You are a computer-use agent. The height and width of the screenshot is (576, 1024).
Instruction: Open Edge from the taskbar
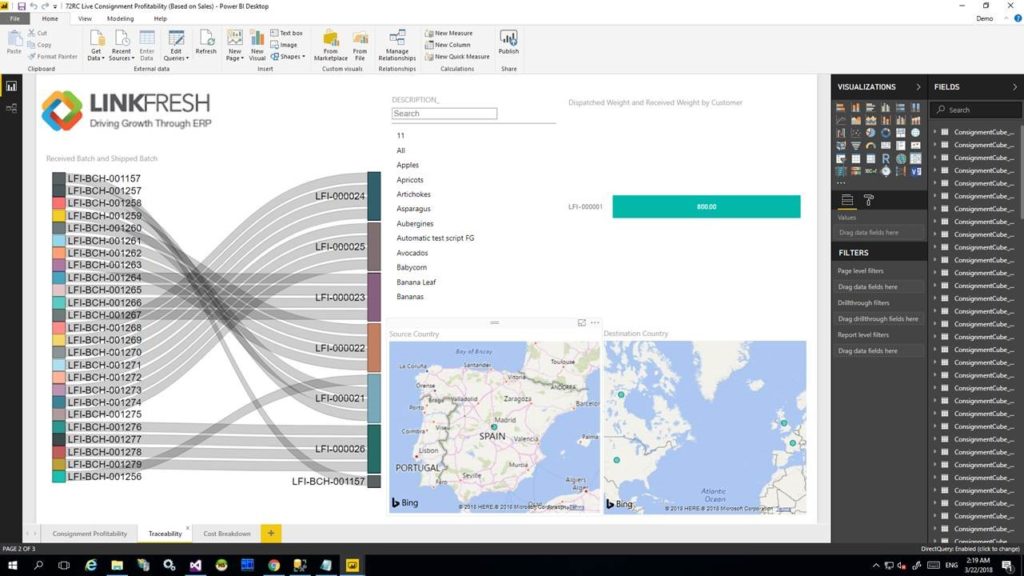point(91,565)
